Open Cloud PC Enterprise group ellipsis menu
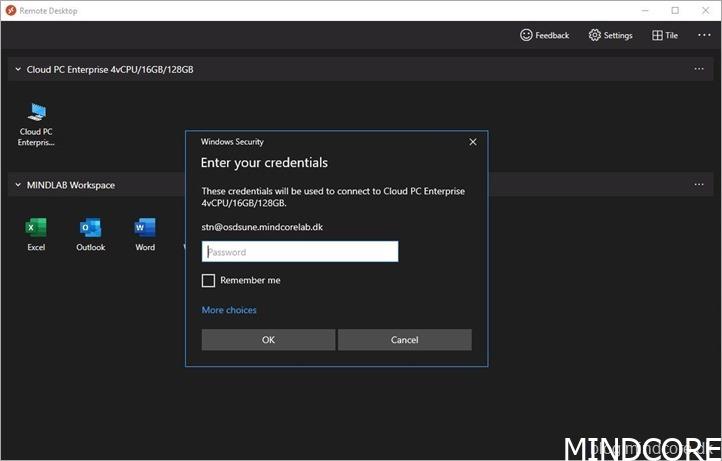 click(x=699, y=70)
